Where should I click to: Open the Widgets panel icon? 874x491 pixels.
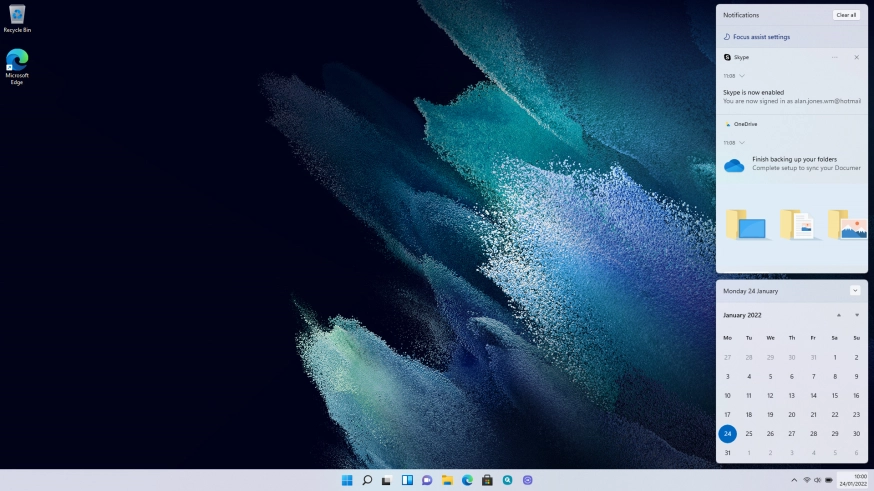coord(407,480)
